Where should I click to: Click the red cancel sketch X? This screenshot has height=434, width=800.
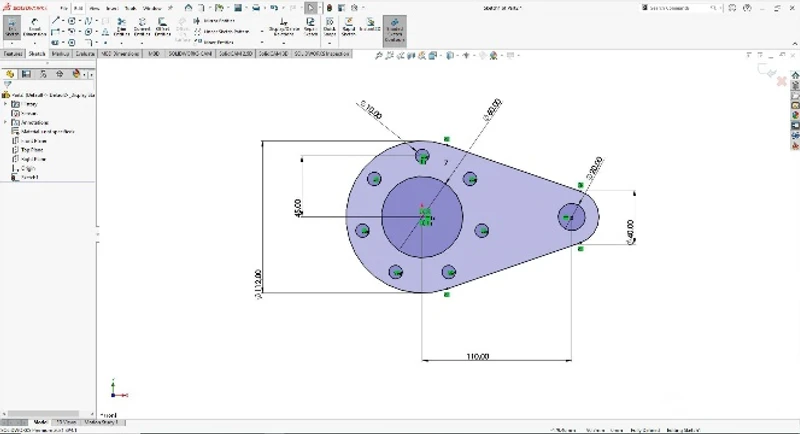click(x=781, y=82)
